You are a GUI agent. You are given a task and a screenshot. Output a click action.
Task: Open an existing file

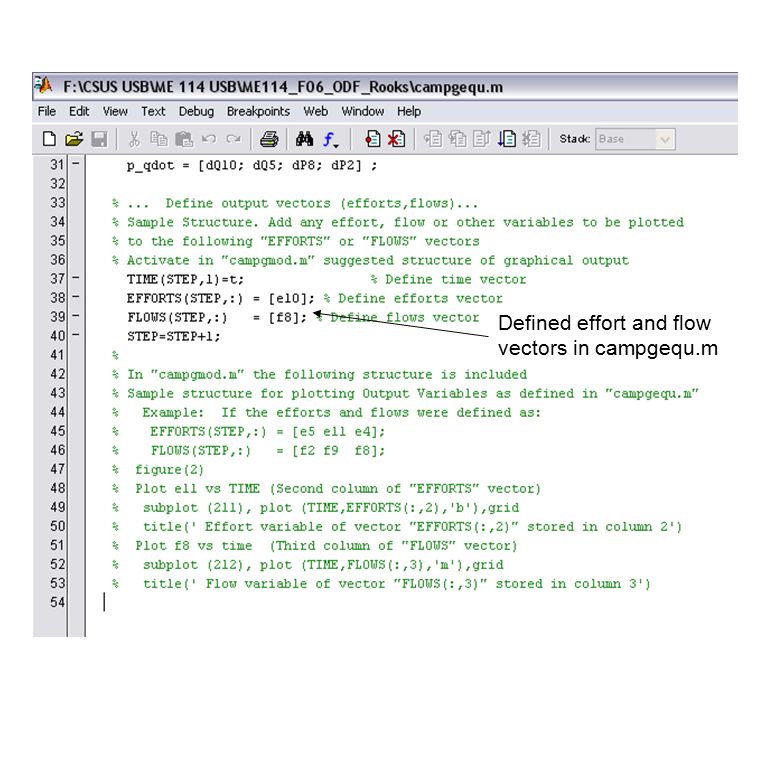pos(74,139)
